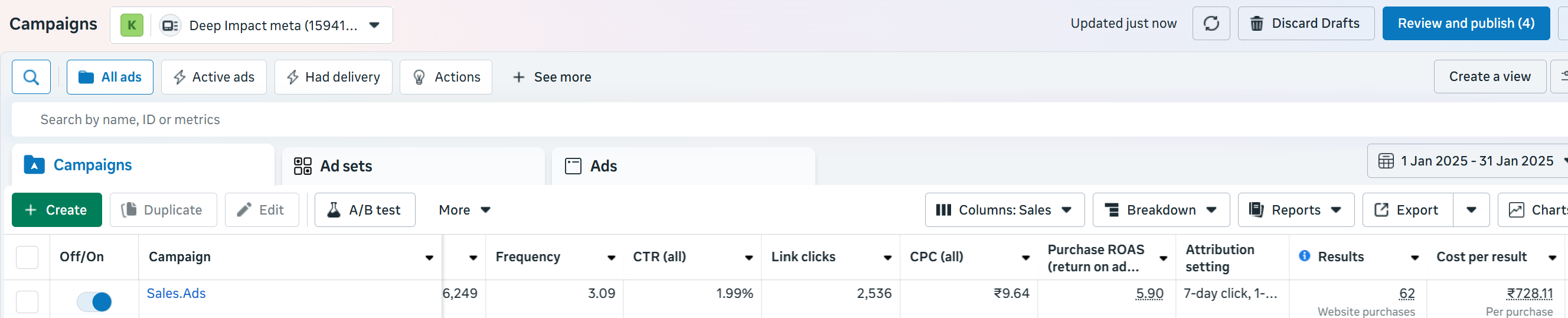Click the Duplicate button

(163, 210)
